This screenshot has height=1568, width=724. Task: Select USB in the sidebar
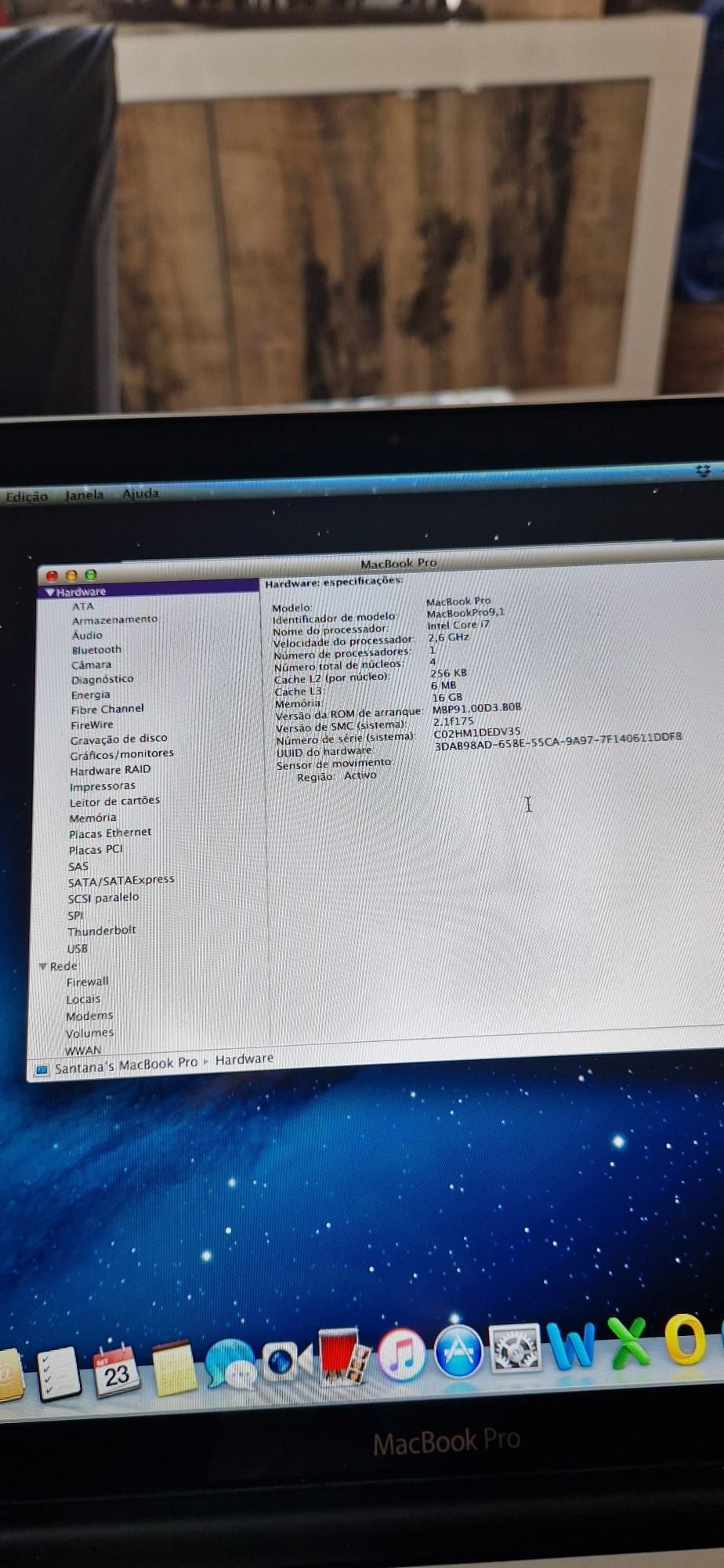click(x=78, y=949)
